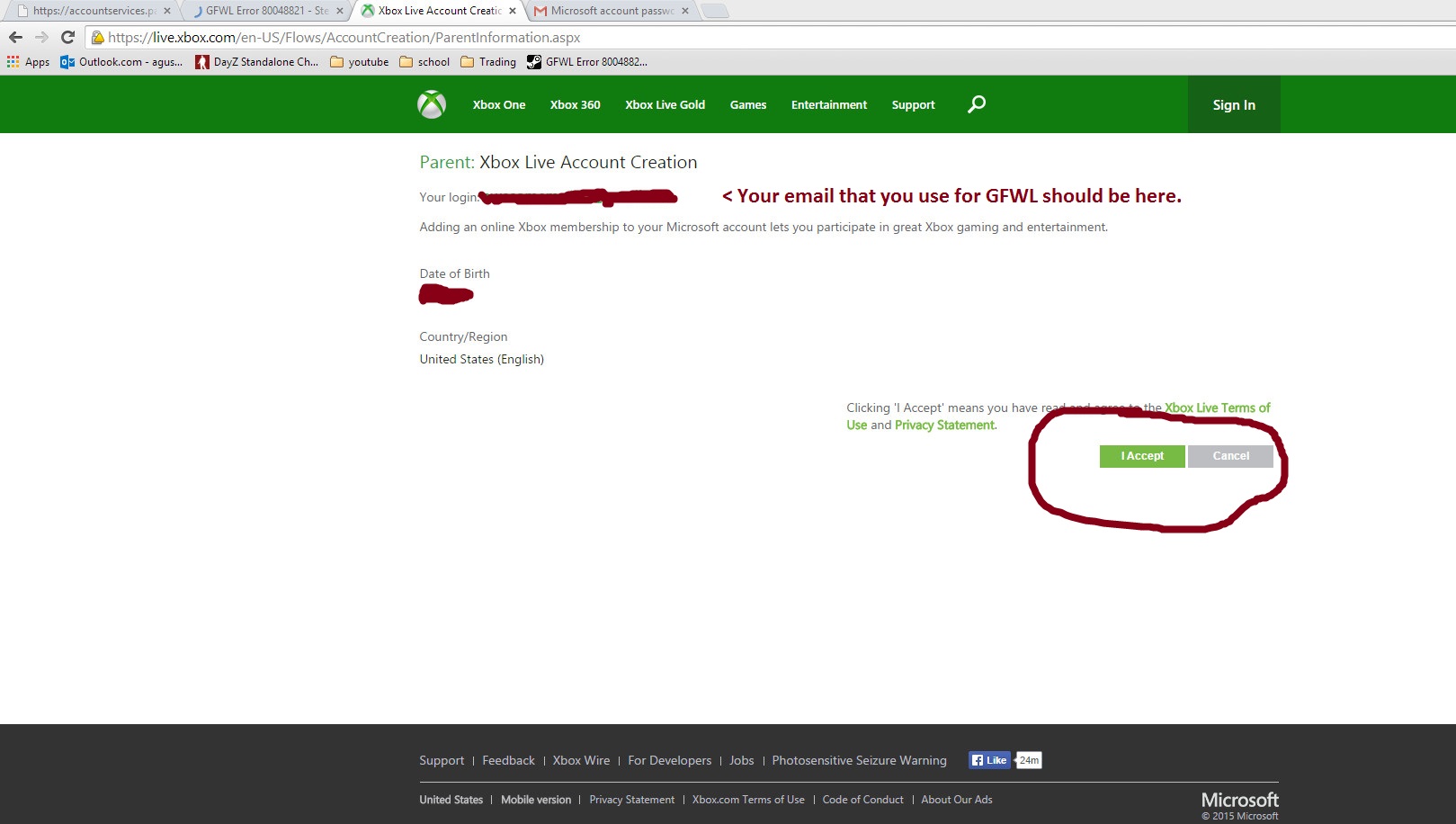Click the Facebook Like button
This screenshot has width=1456, height=824.
click(x=989, y=760)
